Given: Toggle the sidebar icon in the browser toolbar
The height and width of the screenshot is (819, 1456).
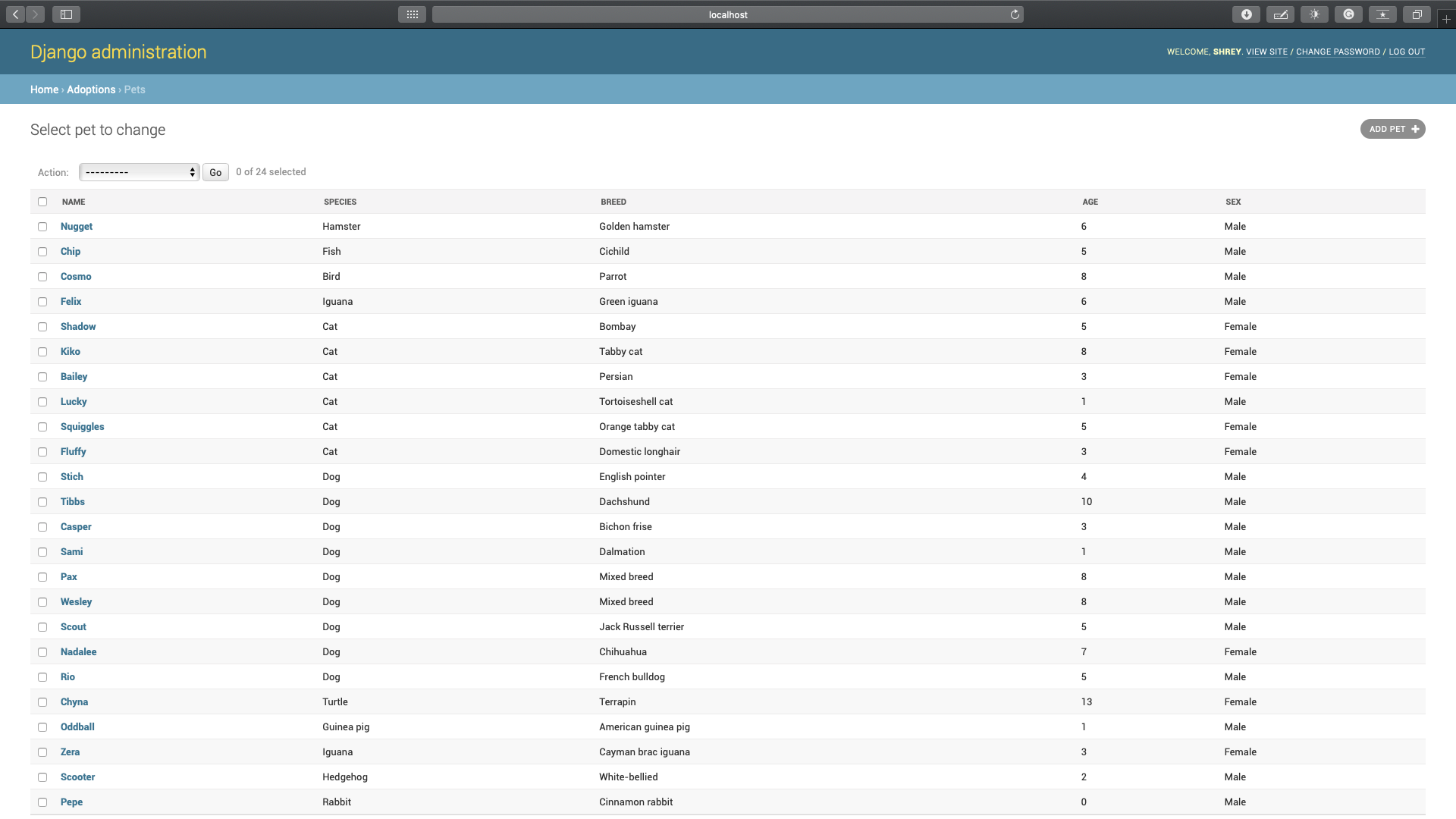Looking at the screenshot, I should (x=66, y=14).
